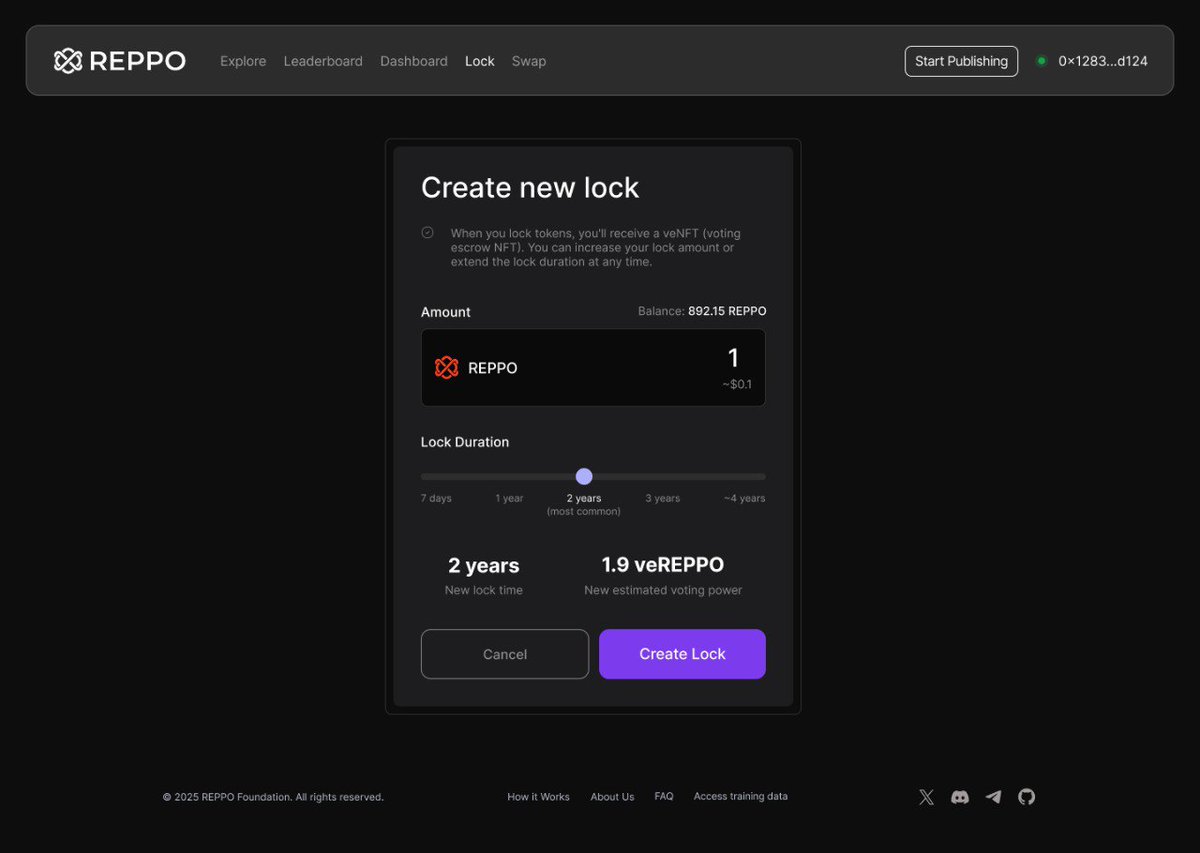Click the Balance: 892.15 REPPO text

tap(702, 311)
